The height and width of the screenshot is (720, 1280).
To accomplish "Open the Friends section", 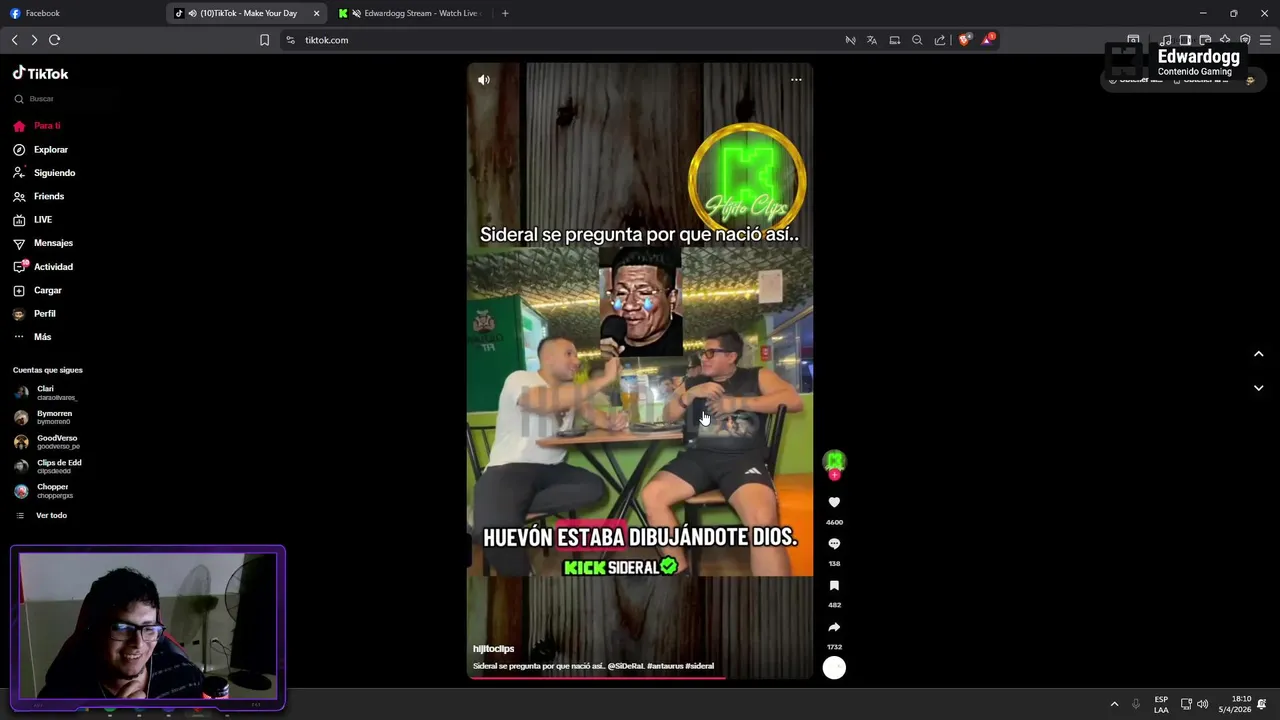I will pos(38,196).
